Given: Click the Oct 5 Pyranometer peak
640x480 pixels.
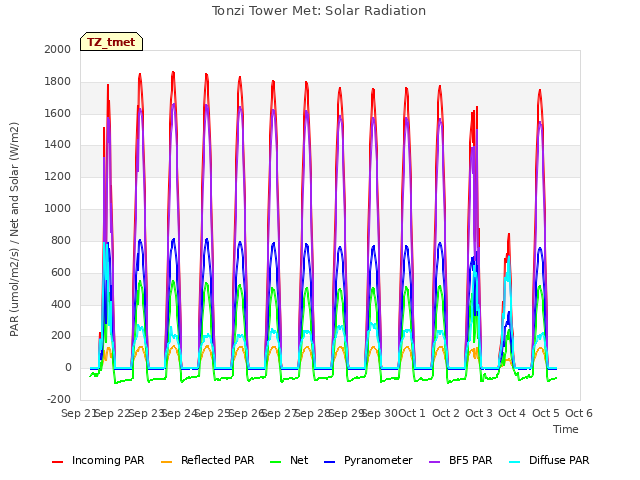Looking at the screenshot, I should point(540,248).
